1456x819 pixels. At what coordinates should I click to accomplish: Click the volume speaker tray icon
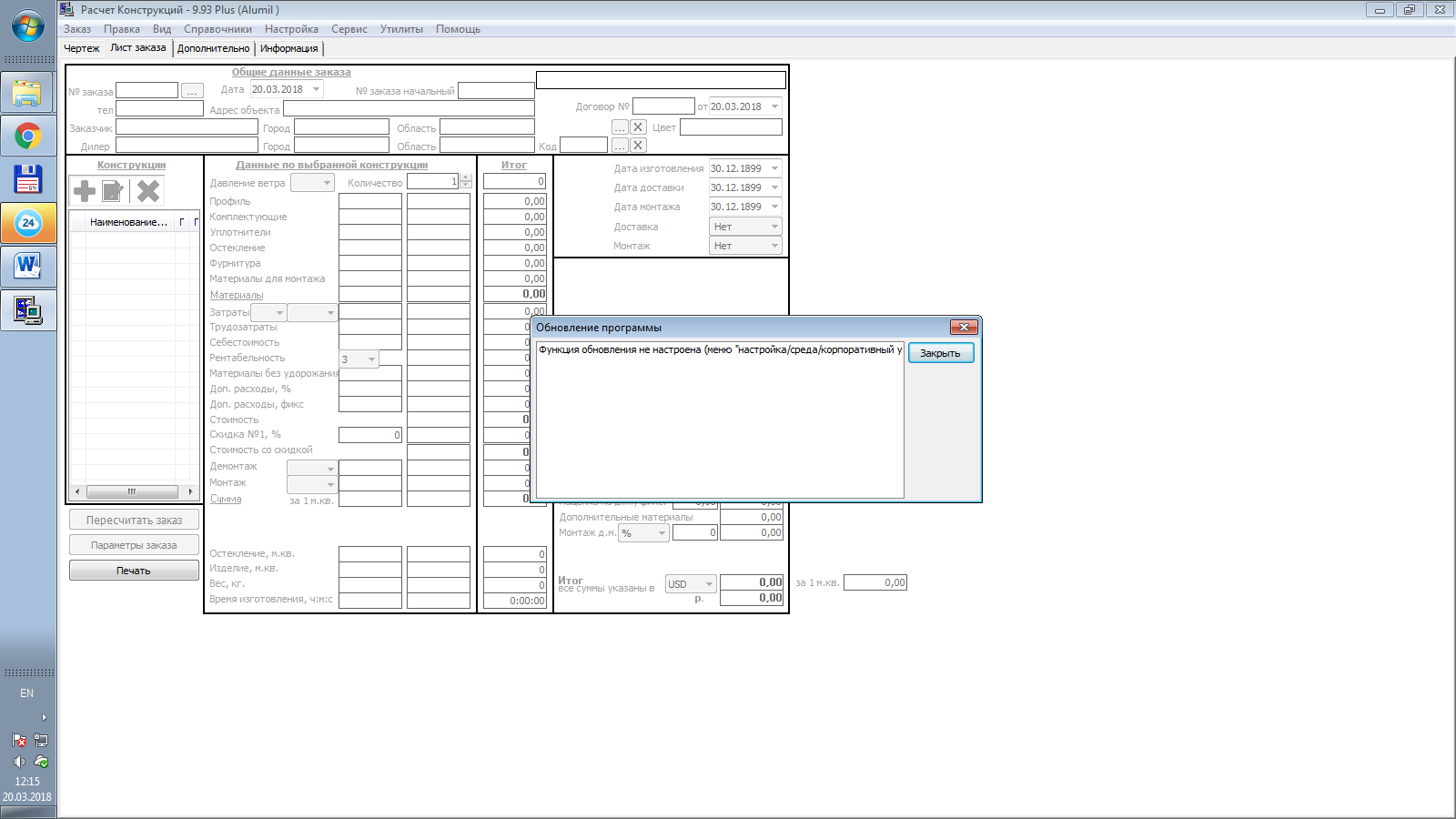pos(18,762)
